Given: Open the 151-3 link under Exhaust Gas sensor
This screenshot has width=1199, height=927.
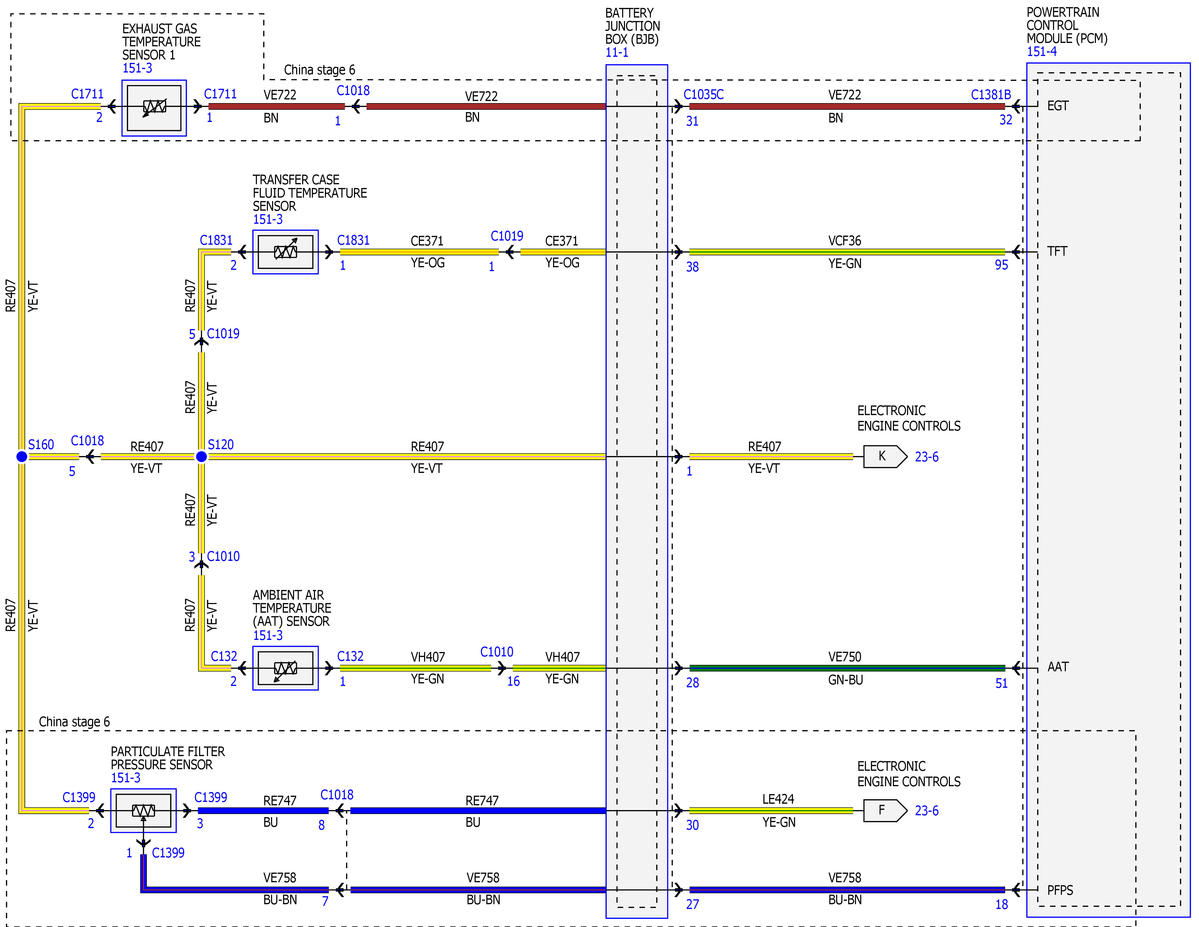Looking at the screenshot, I should point(137,68).
